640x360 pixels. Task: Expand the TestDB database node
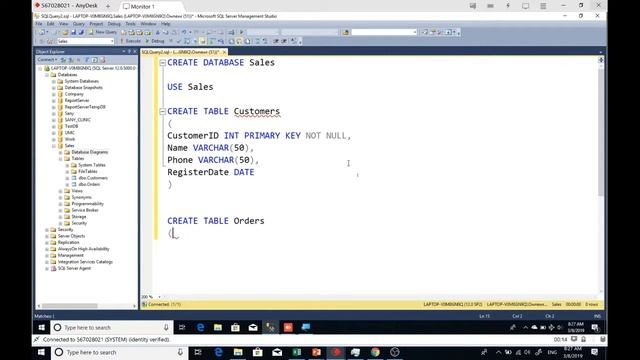coord(53,126)
